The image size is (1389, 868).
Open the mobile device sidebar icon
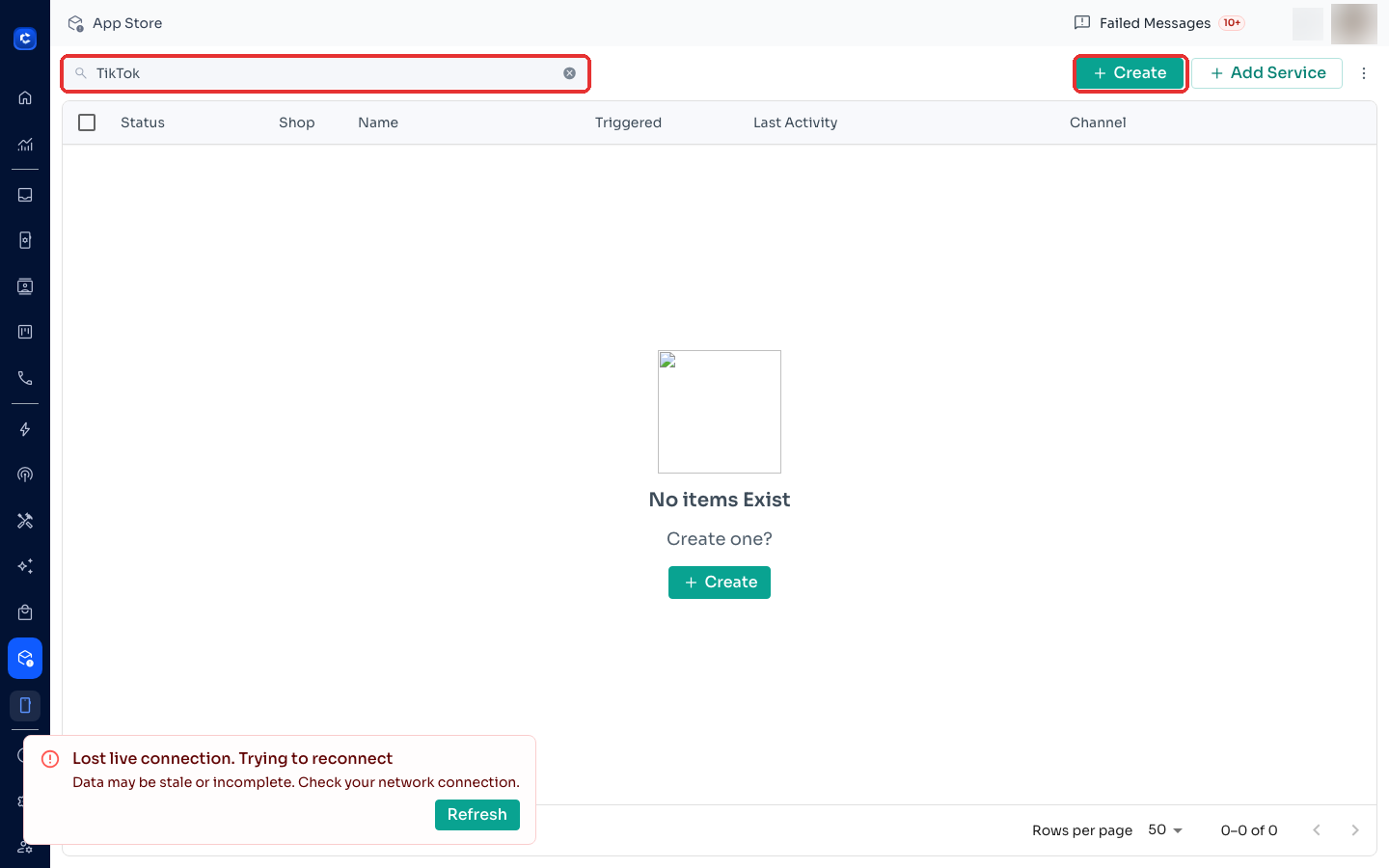[25, 705]
